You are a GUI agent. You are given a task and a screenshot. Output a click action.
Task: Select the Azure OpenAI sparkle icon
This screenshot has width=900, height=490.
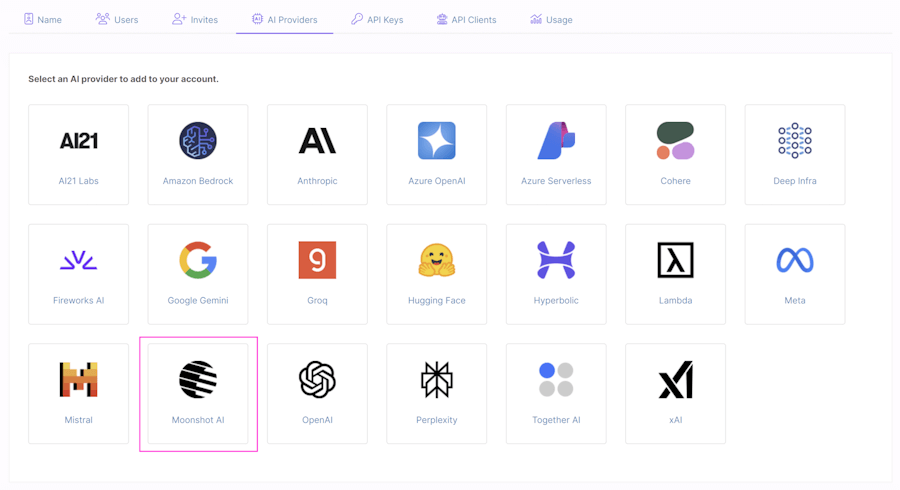(x=437, y=141)
